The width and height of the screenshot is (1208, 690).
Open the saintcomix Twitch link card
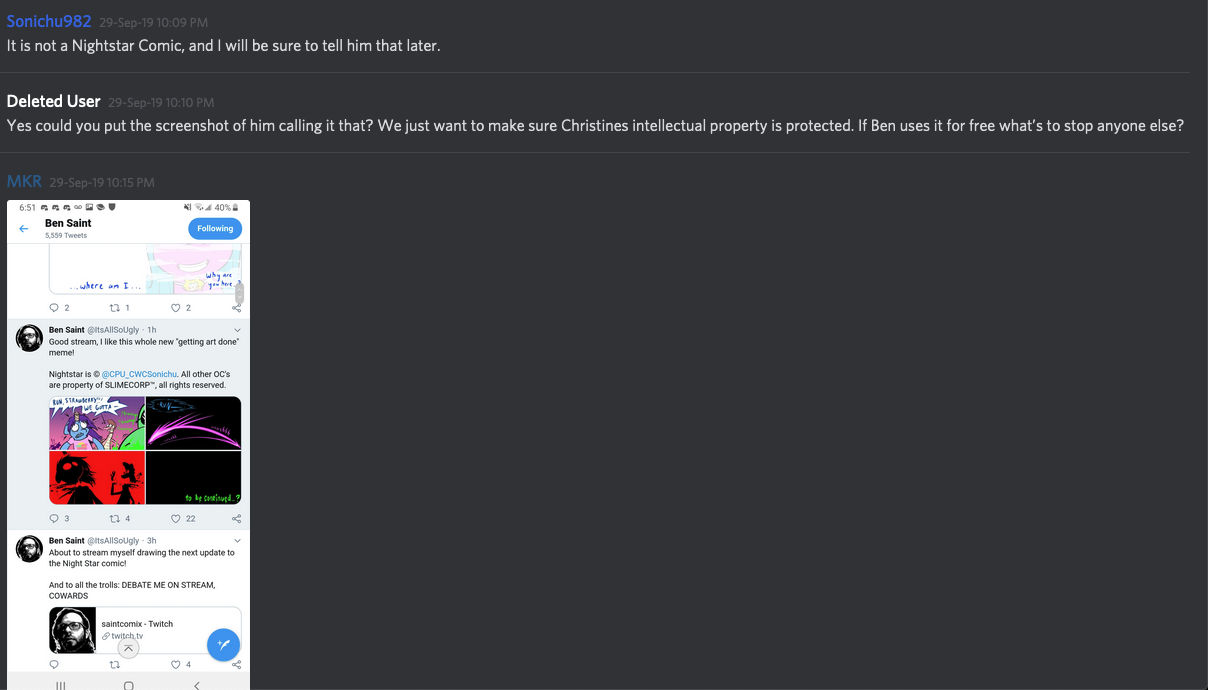(145, 629)
